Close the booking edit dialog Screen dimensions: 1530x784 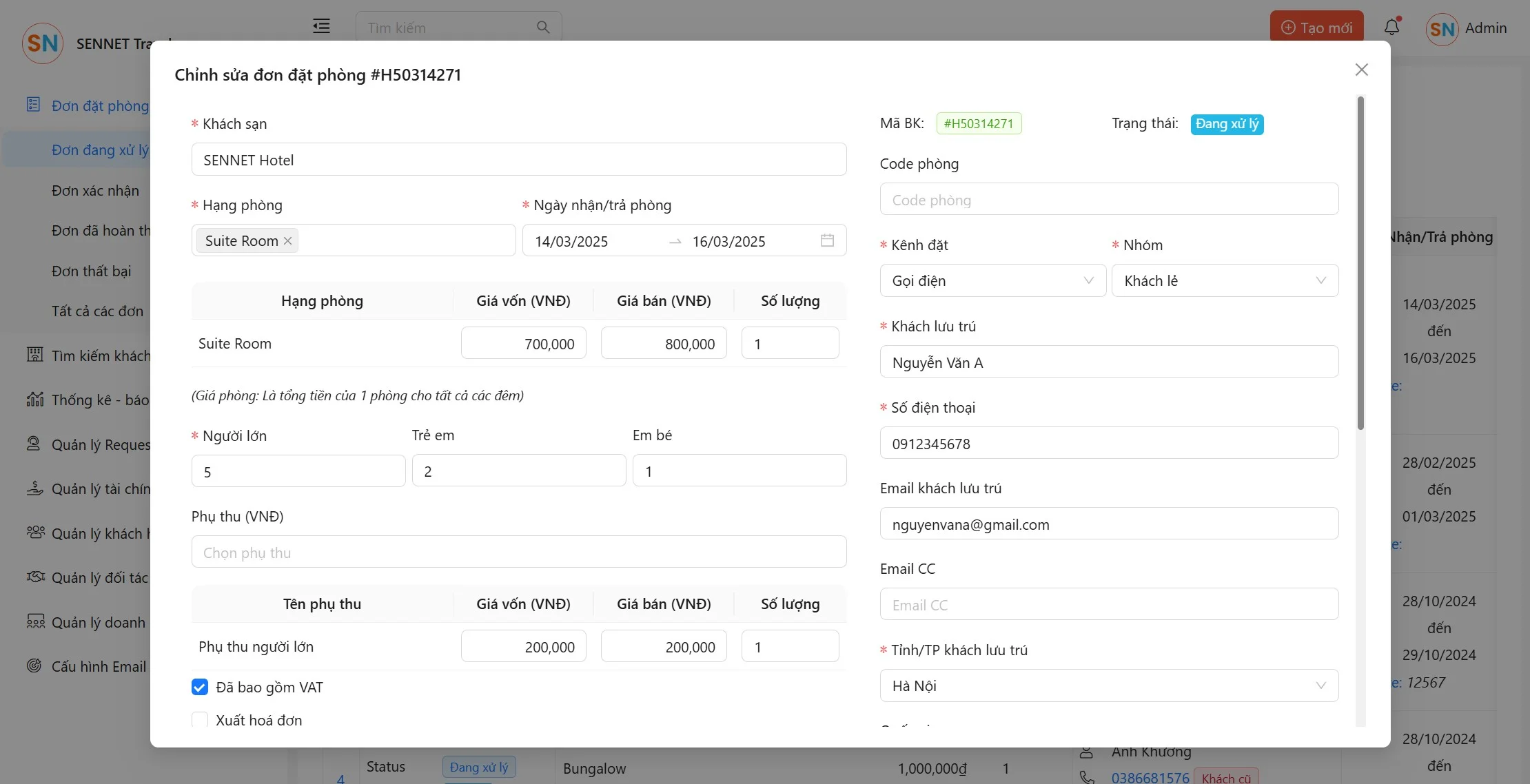tap(1361, 70)
